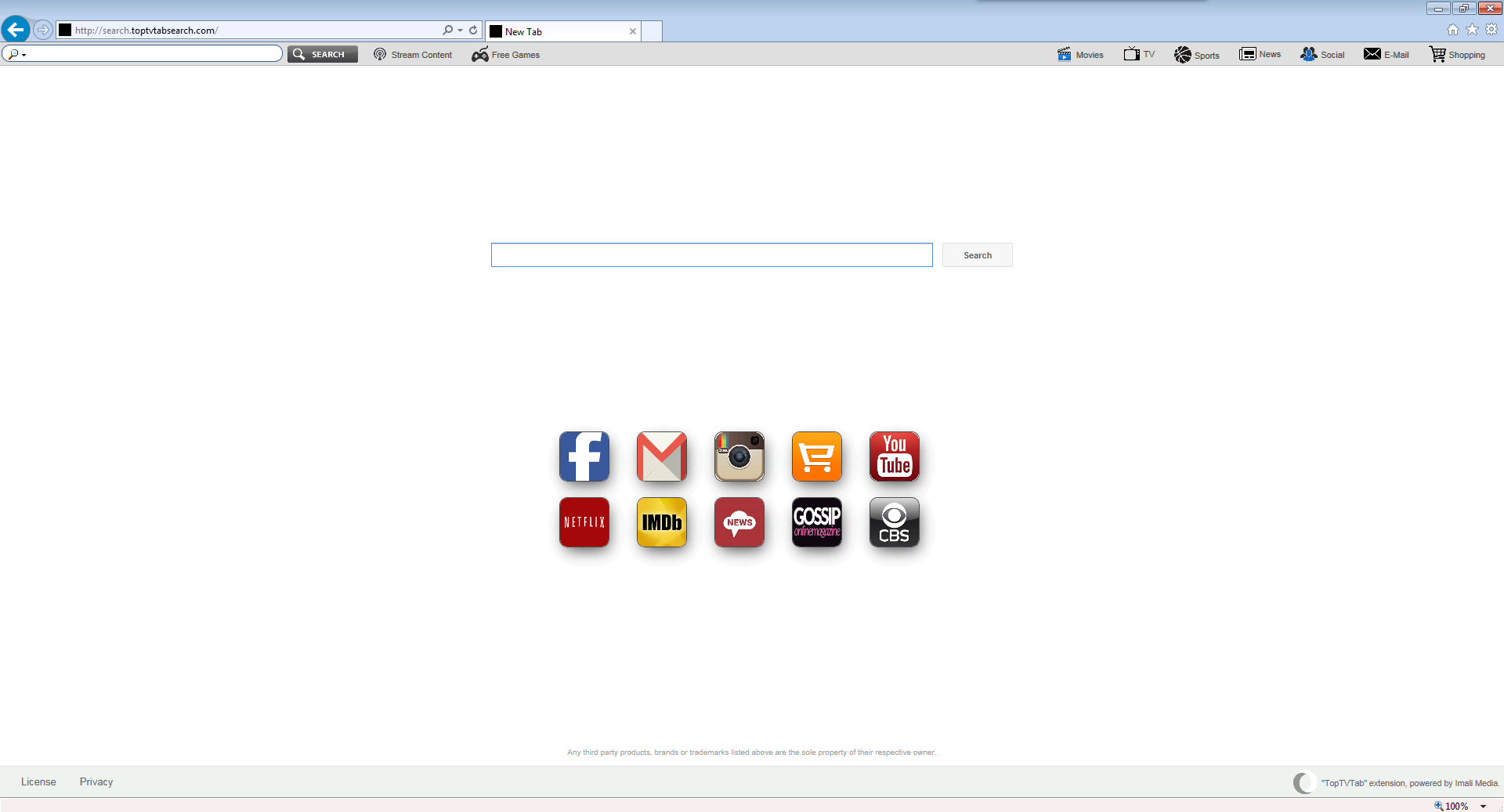Open the License link
The height and width of the screenshot is (812, 1504).
(38, 781)
